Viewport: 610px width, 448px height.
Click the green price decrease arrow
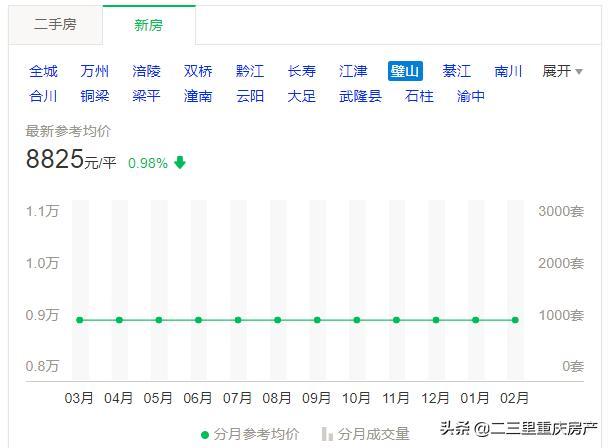point(180,163)
